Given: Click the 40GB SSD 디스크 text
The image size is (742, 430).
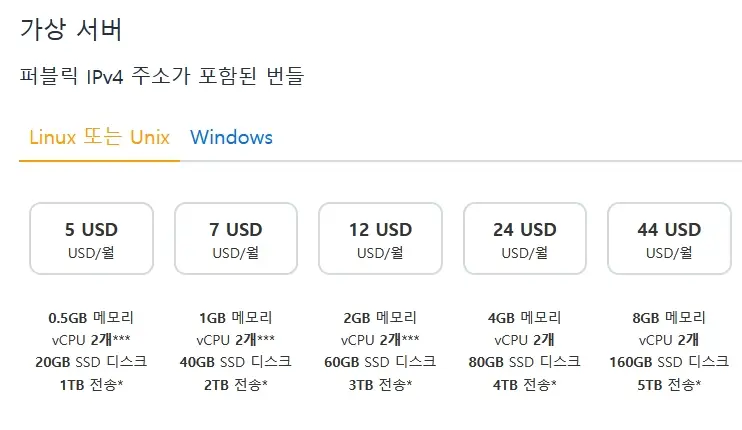Looking at the screenshot, I should click(x=236, y=362).
